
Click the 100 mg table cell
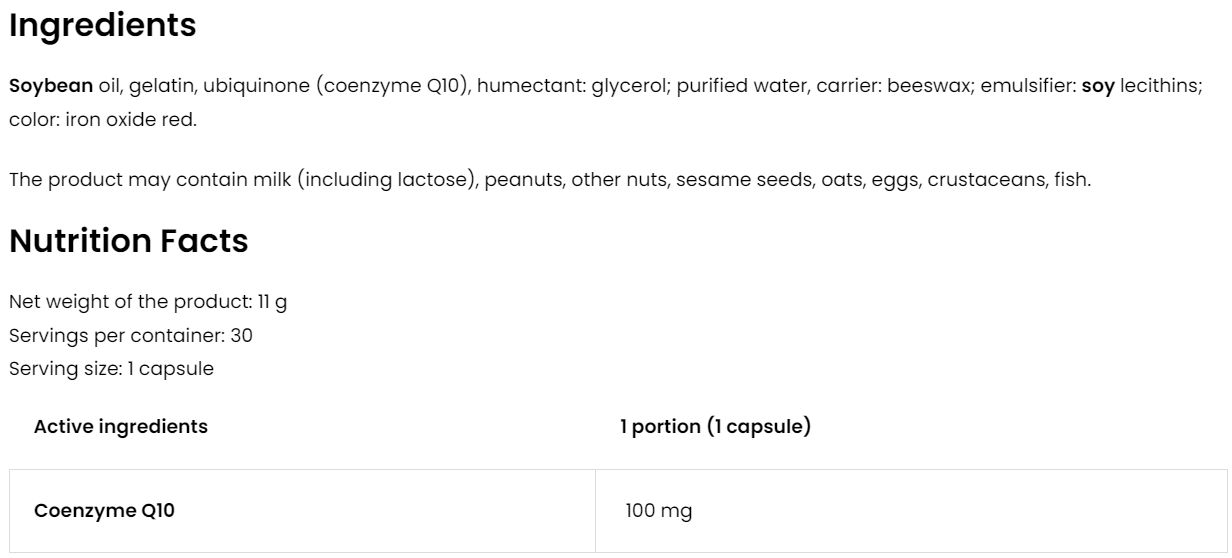coord(658,511)
